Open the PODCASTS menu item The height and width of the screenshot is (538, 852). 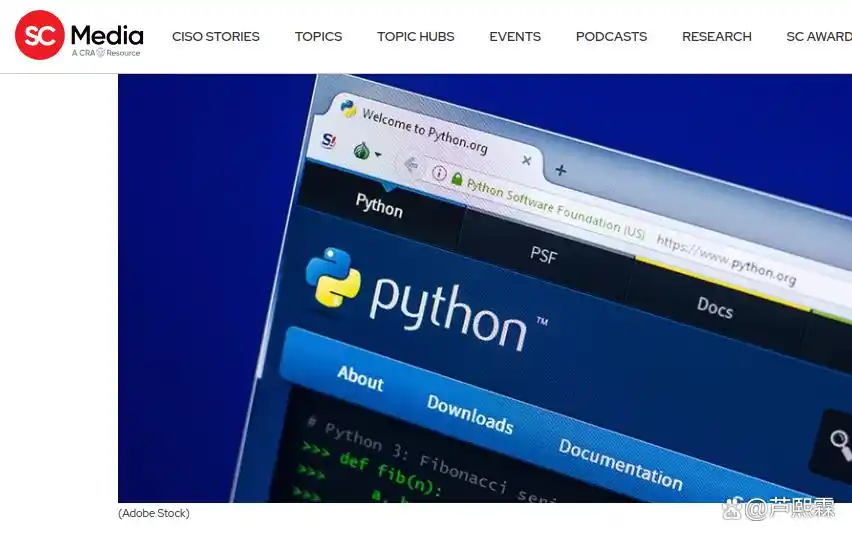pos(611,36)
